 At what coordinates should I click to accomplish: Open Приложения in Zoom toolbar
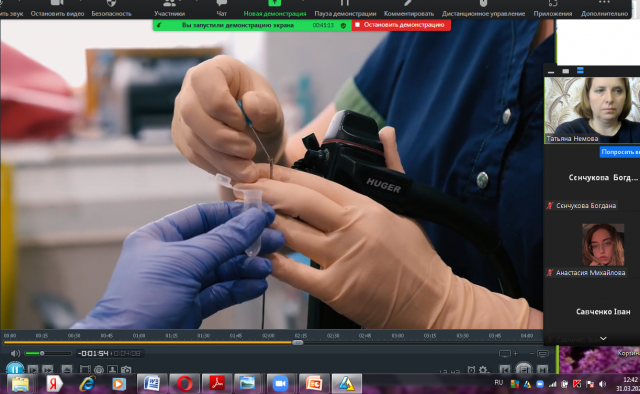tap(553, 9)
